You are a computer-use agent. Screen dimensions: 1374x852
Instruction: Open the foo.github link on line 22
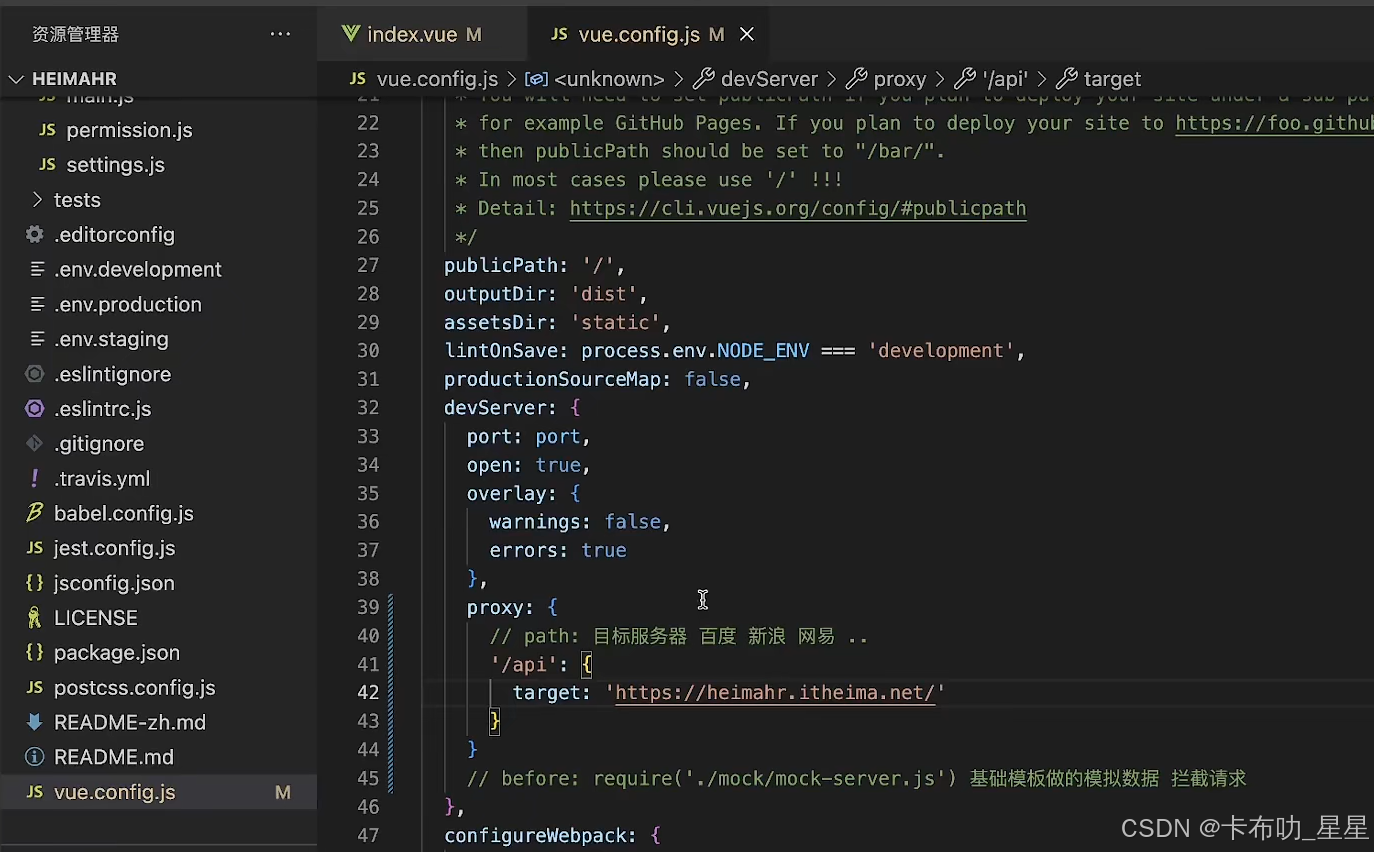click(1274, 123)
